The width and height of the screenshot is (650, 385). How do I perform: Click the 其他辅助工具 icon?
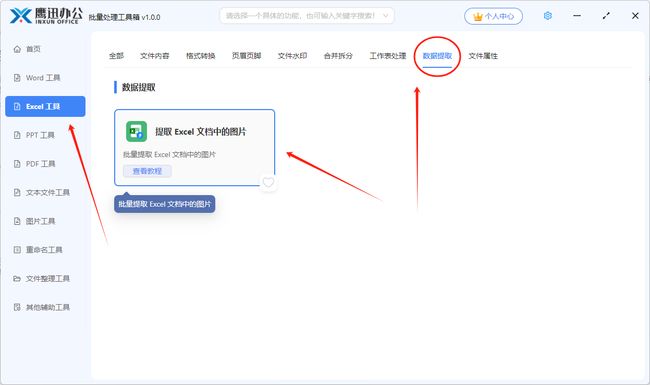[x=17, y=307]
